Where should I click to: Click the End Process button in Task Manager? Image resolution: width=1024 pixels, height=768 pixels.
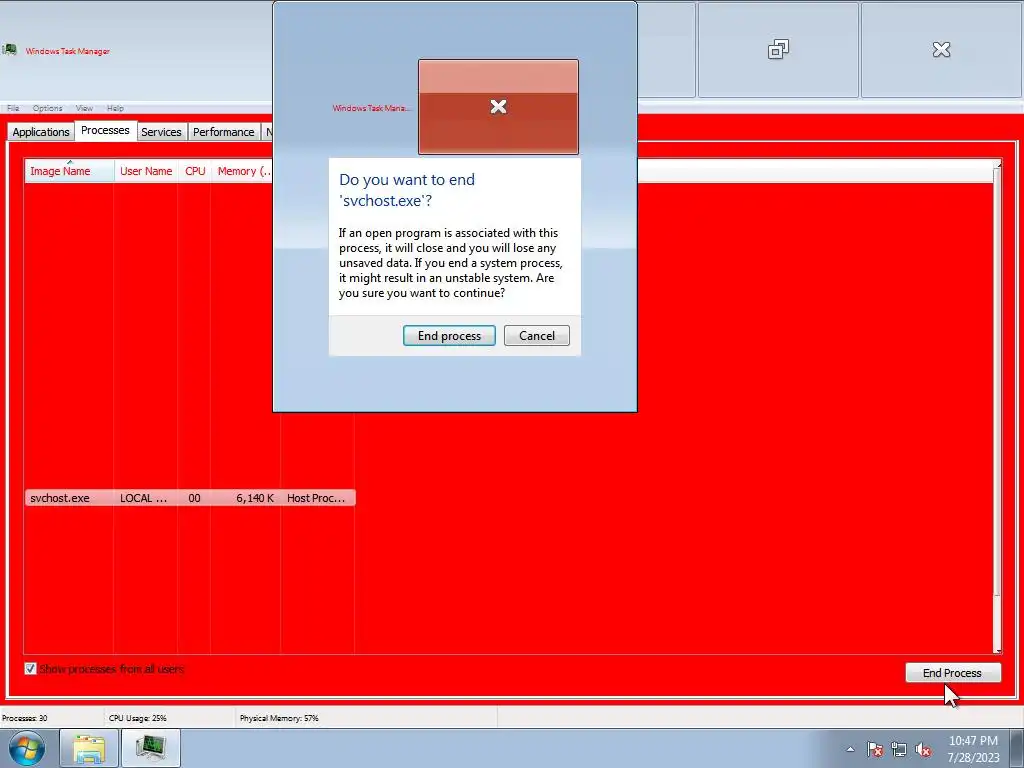952,673
